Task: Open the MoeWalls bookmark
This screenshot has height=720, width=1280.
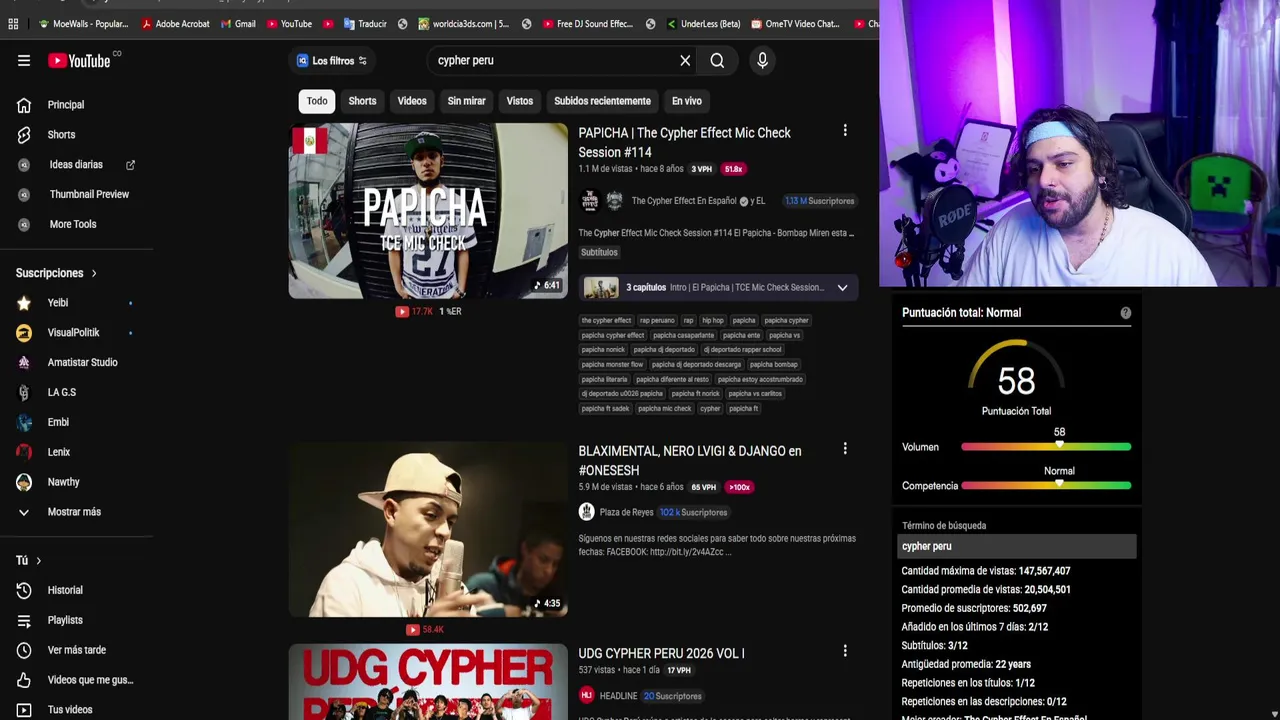Action: click(x=83, y=24)
